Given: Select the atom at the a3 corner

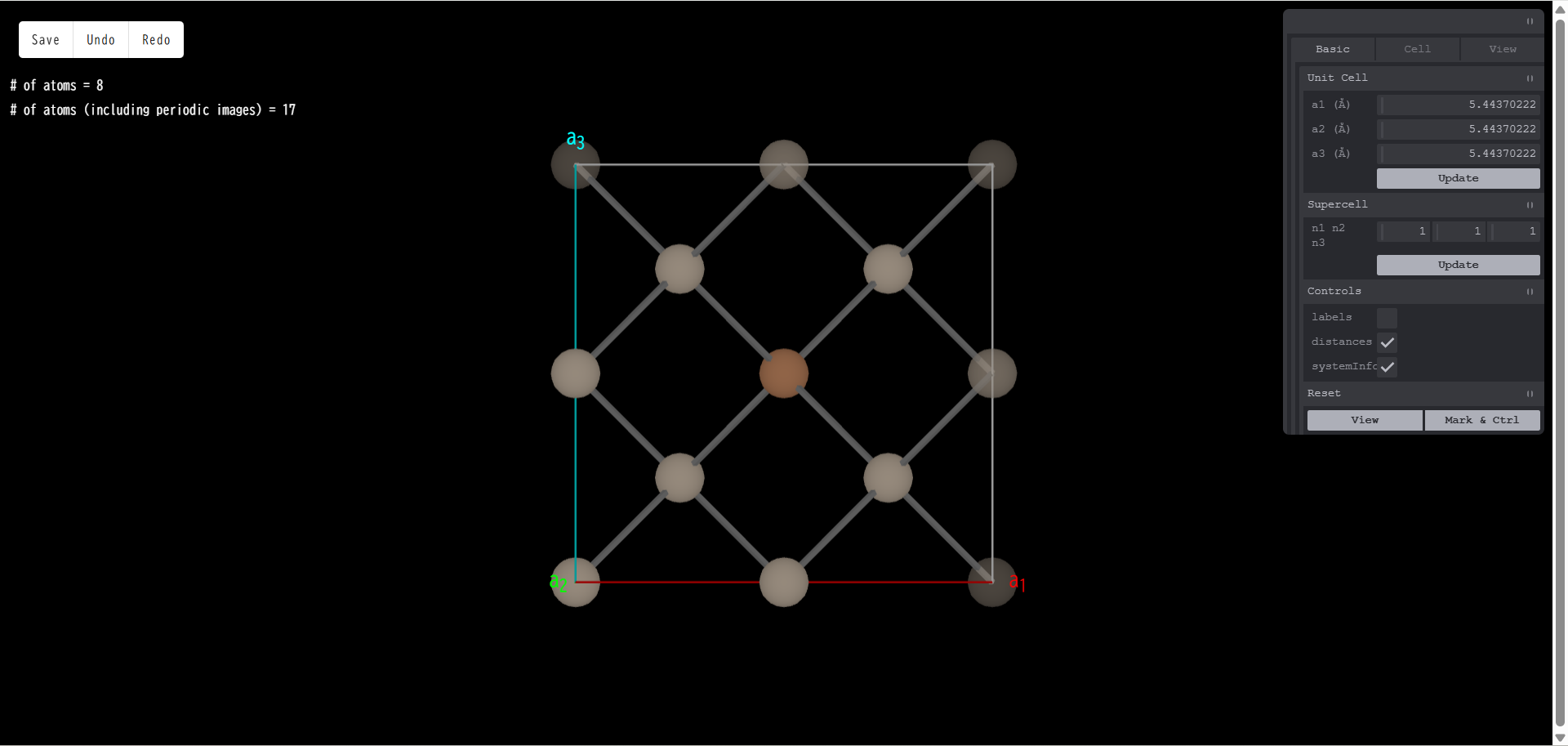Looking at the screenshot, I should [x=575, y=165].
